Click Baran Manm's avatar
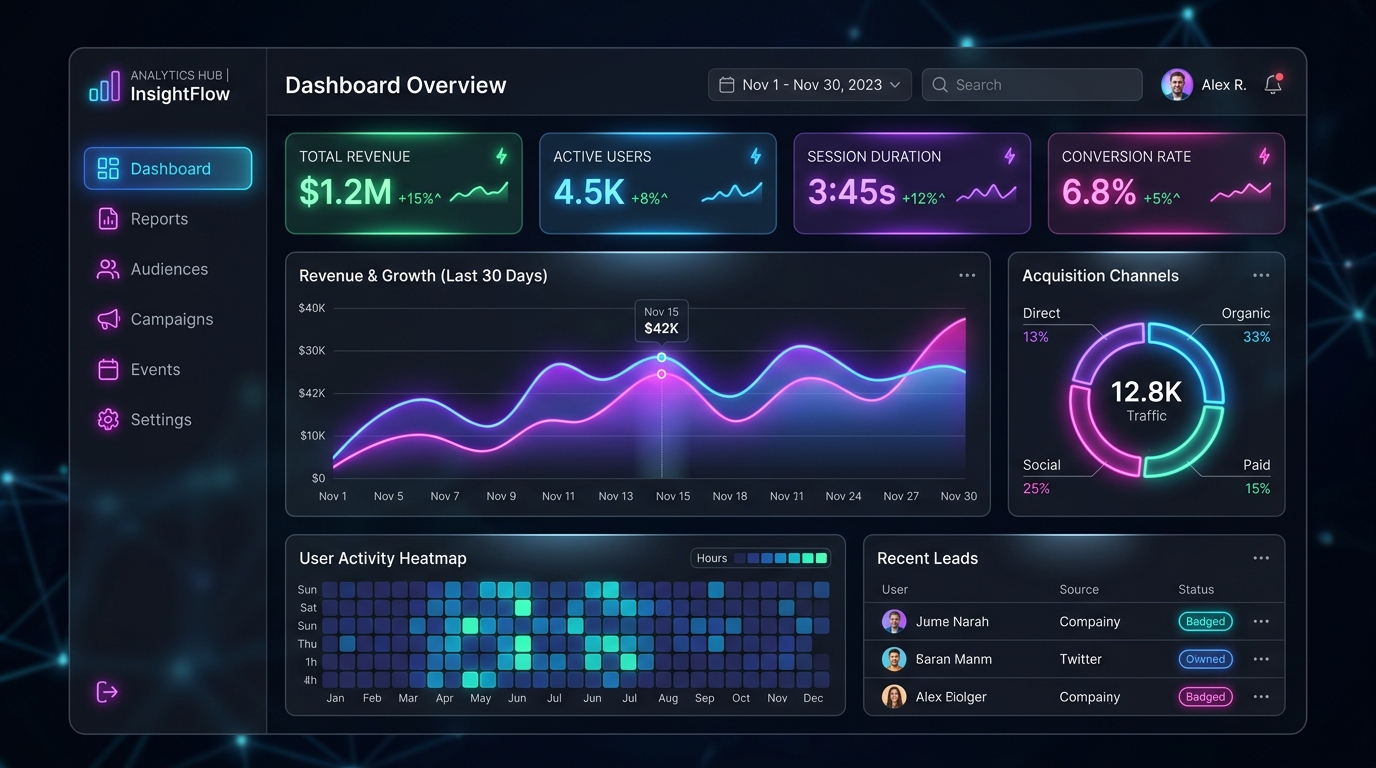 (894, 659)
